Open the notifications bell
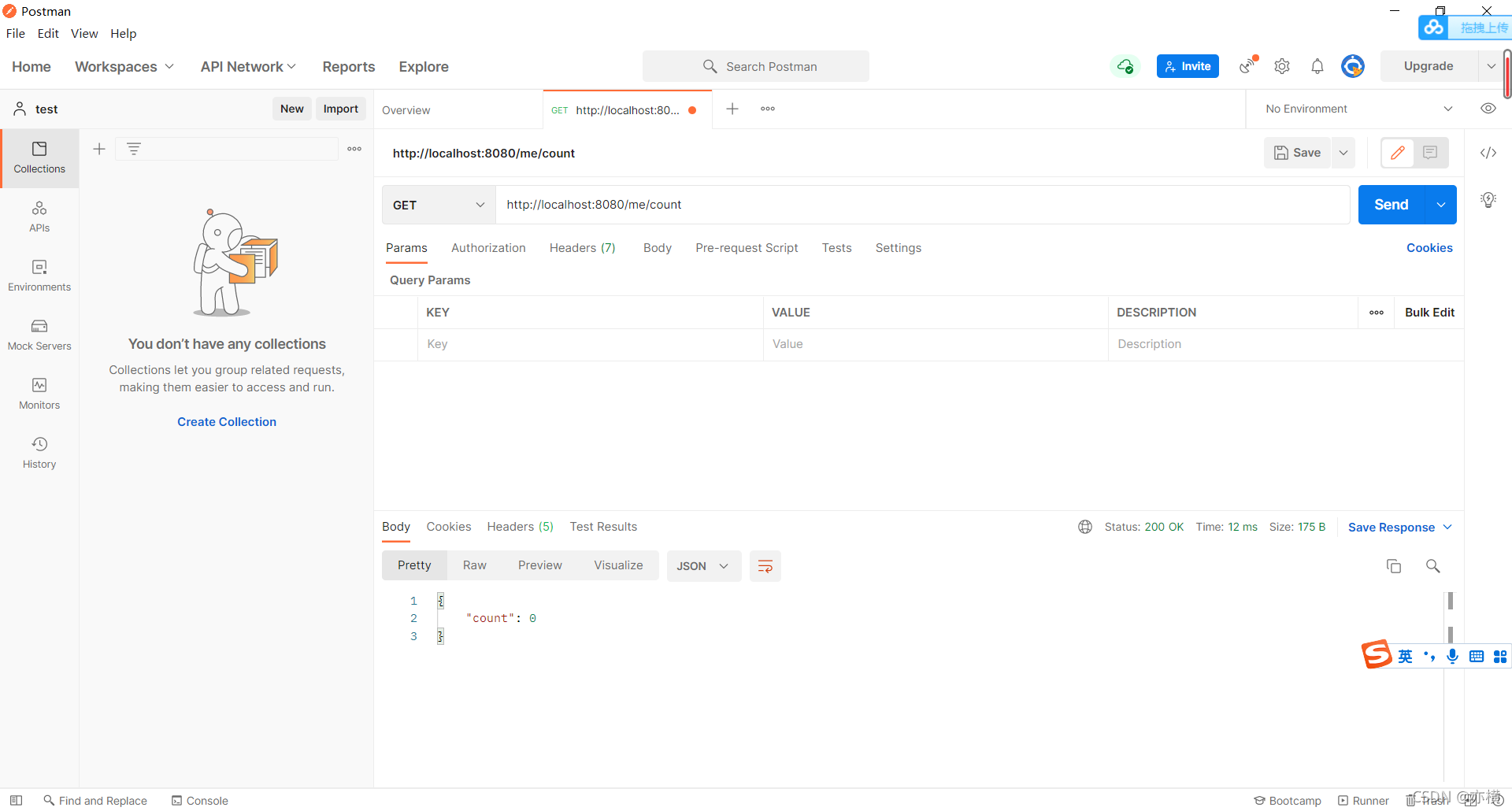The image size is (1512, 811). [1317, 66]
